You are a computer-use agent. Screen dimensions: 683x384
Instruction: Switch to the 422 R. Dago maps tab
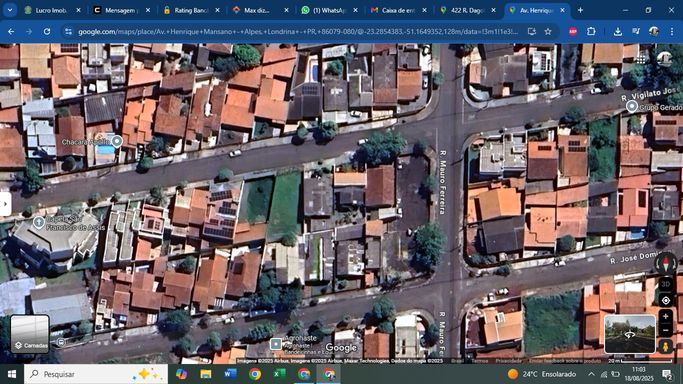468,10
